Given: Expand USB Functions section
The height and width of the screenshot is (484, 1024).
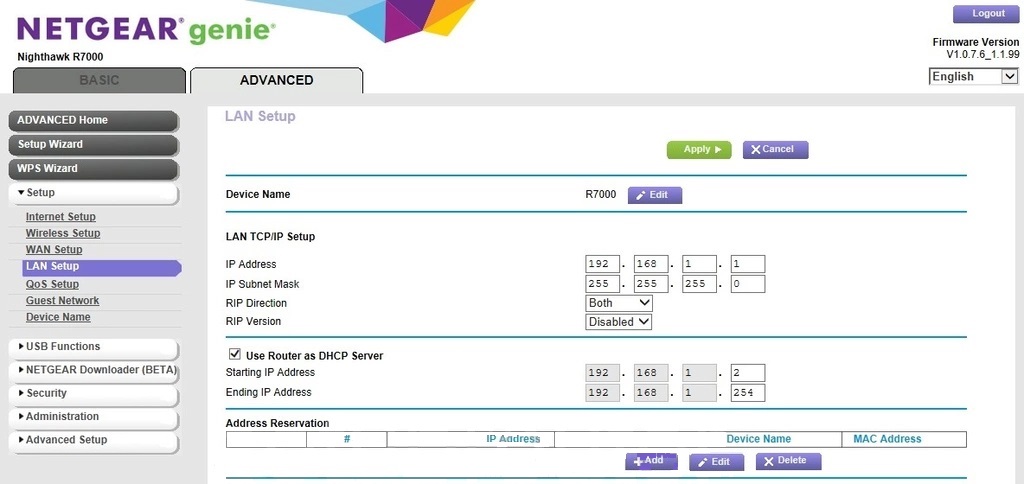Looking at the screenshot, I should [93, 347].
